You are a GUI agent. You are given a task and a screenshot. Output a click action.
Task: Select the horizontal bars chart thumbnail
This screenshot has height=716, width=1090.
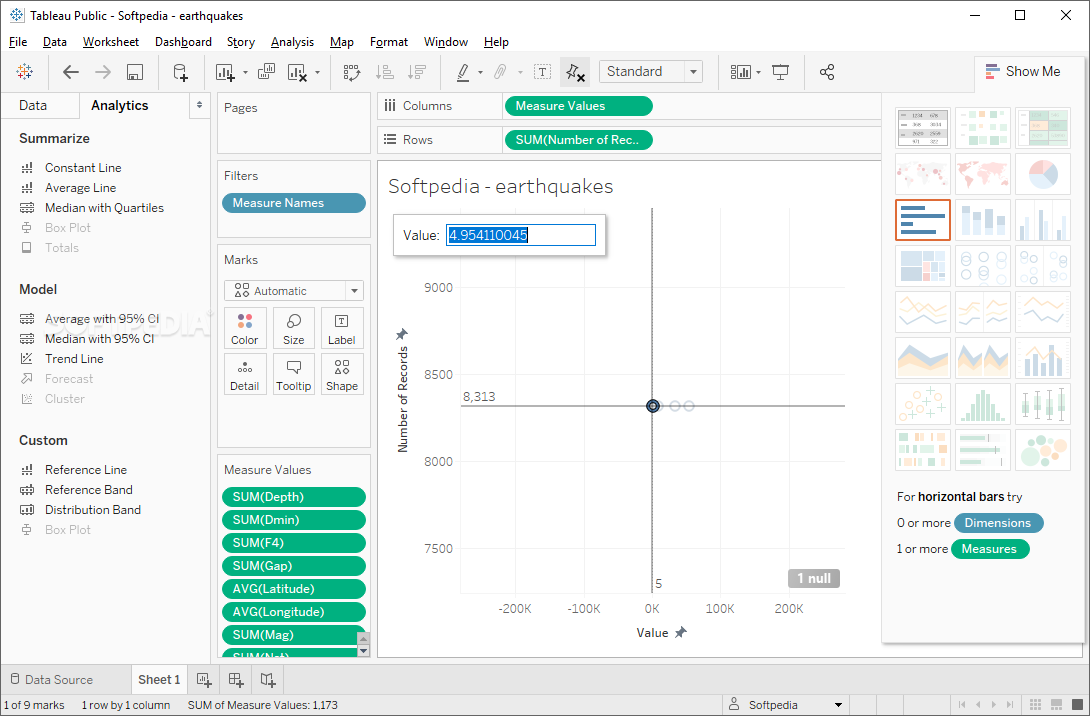922,220
